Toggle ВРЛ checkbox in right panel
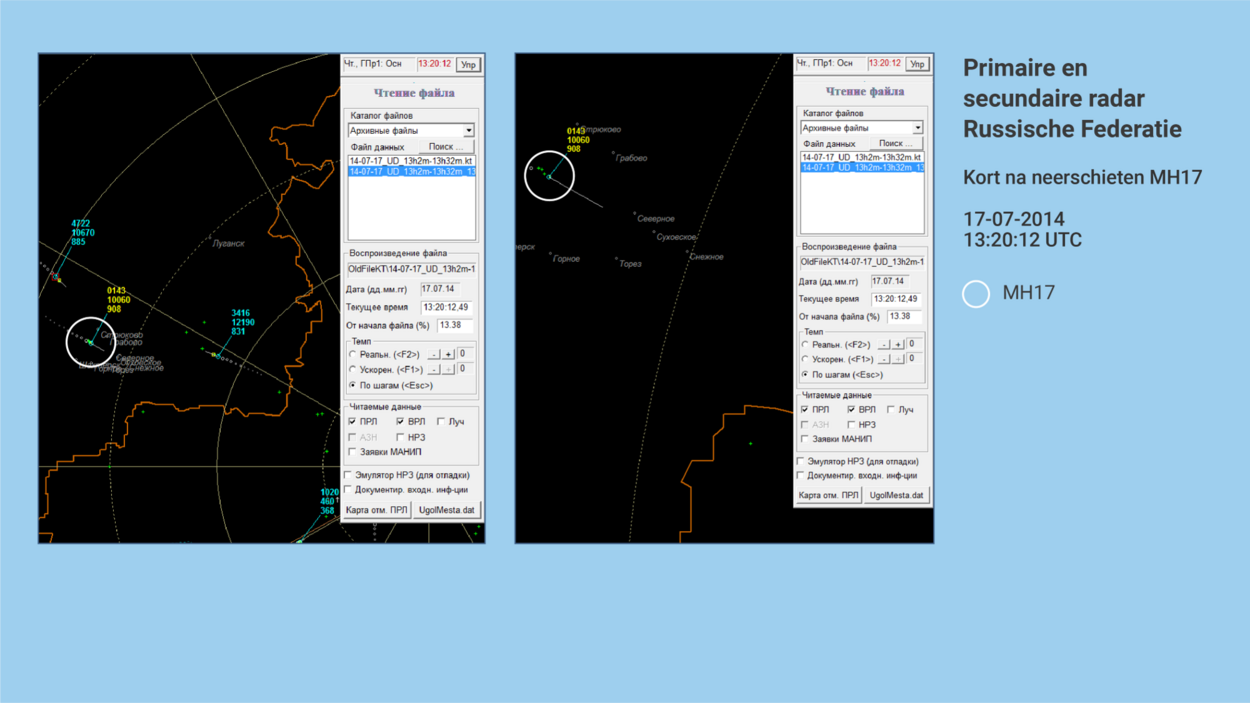Image resolution: width=1250 pixels, height=703 pixels. [852, 410]
